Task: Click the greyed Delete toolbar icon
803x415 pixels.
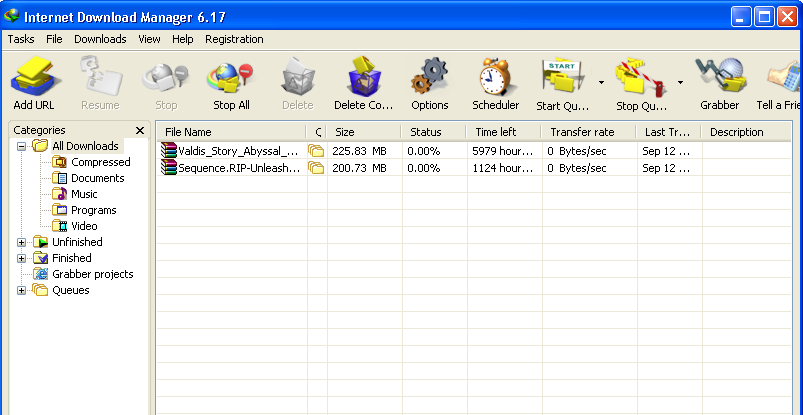Action: pyautogui.click(x=298, y=77)
